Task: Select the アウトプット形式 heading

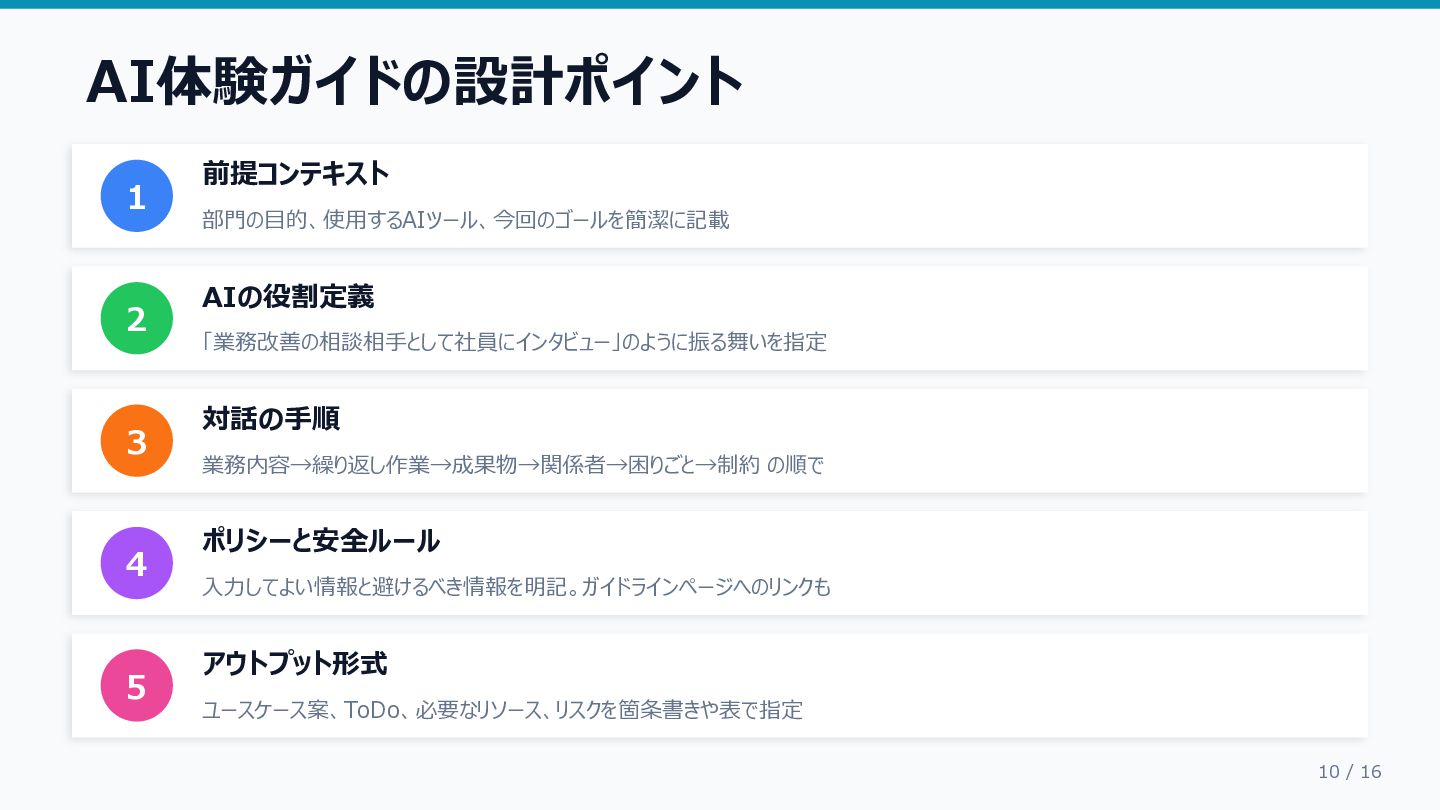Action: click(x=295, y=664)
